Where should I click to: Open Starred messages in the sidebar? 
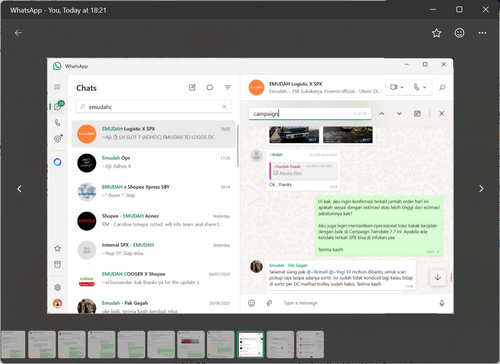click(57, 248)
